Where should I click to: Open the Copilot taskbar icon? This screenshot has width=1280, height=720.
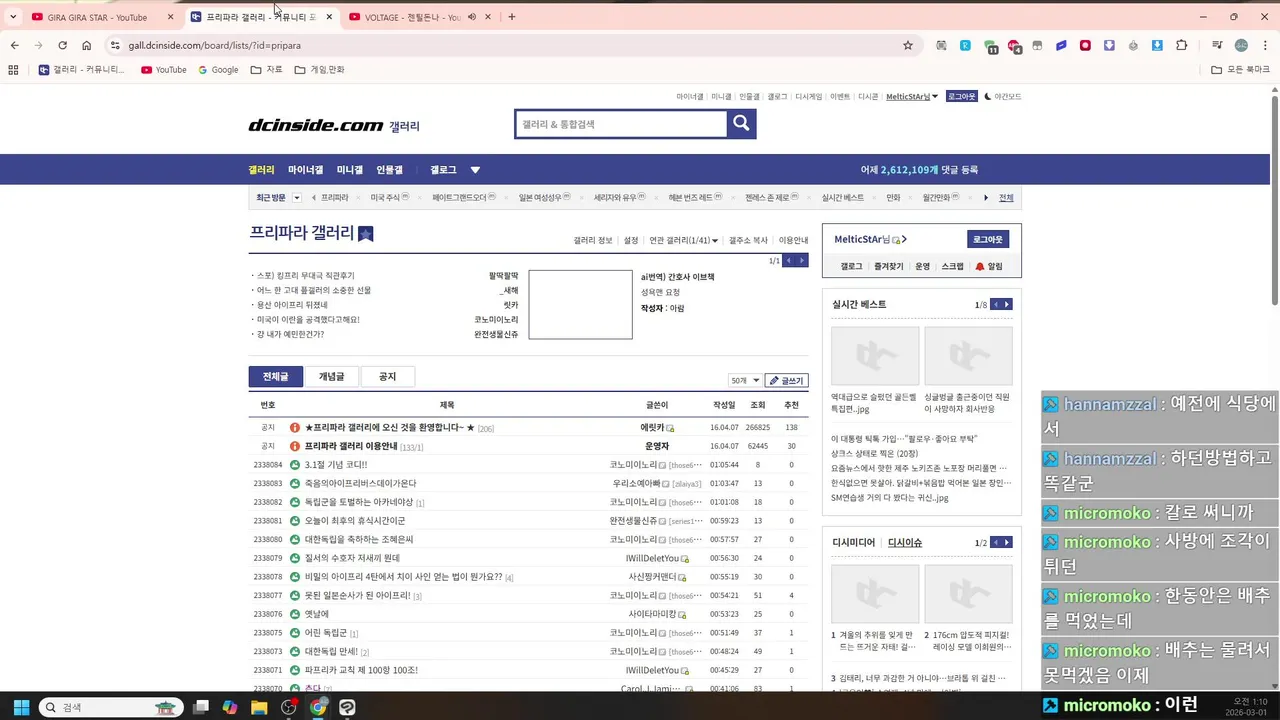(230, 707)
